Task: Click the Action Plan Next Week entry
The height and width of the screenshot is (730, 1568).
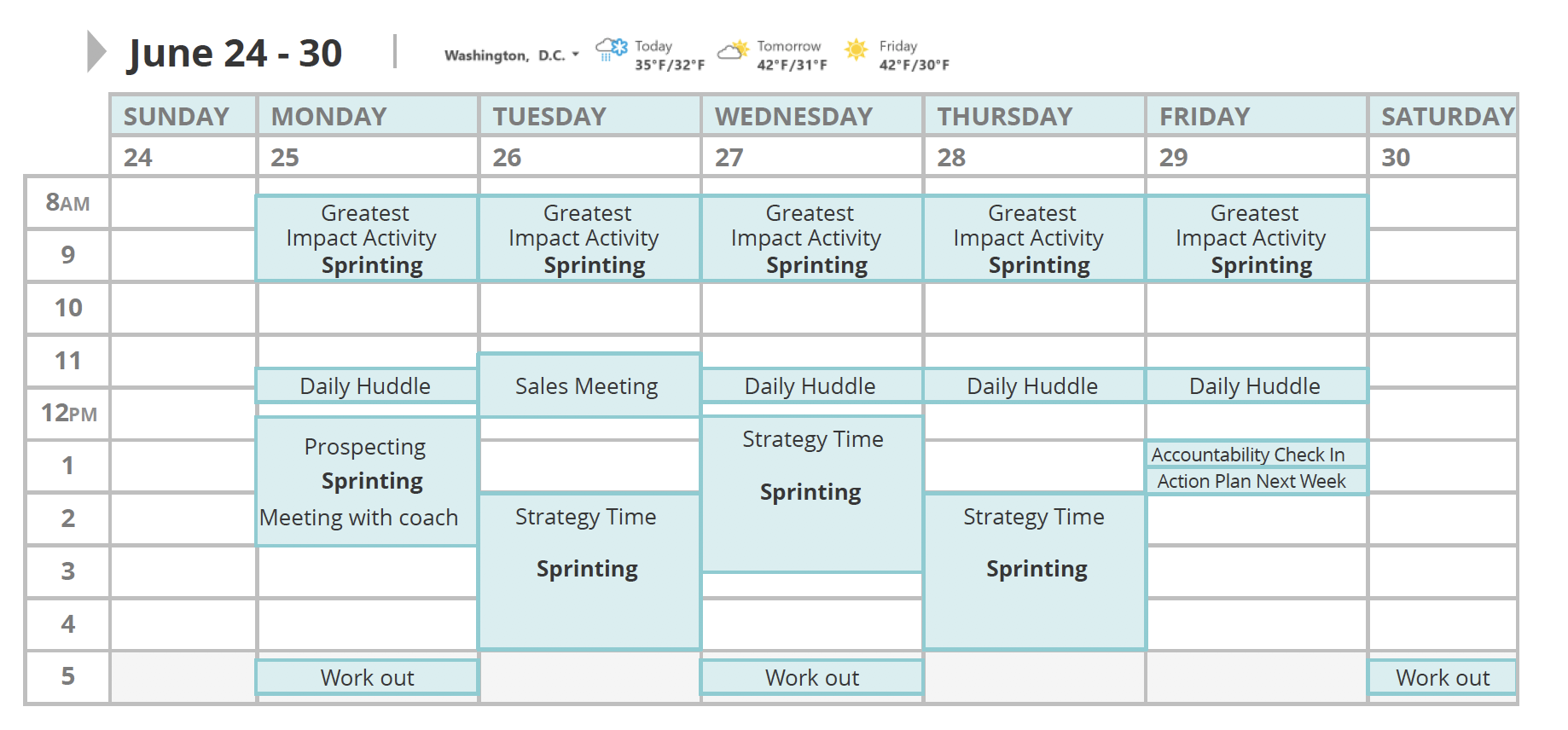Action: click(x=1256, y=481)
